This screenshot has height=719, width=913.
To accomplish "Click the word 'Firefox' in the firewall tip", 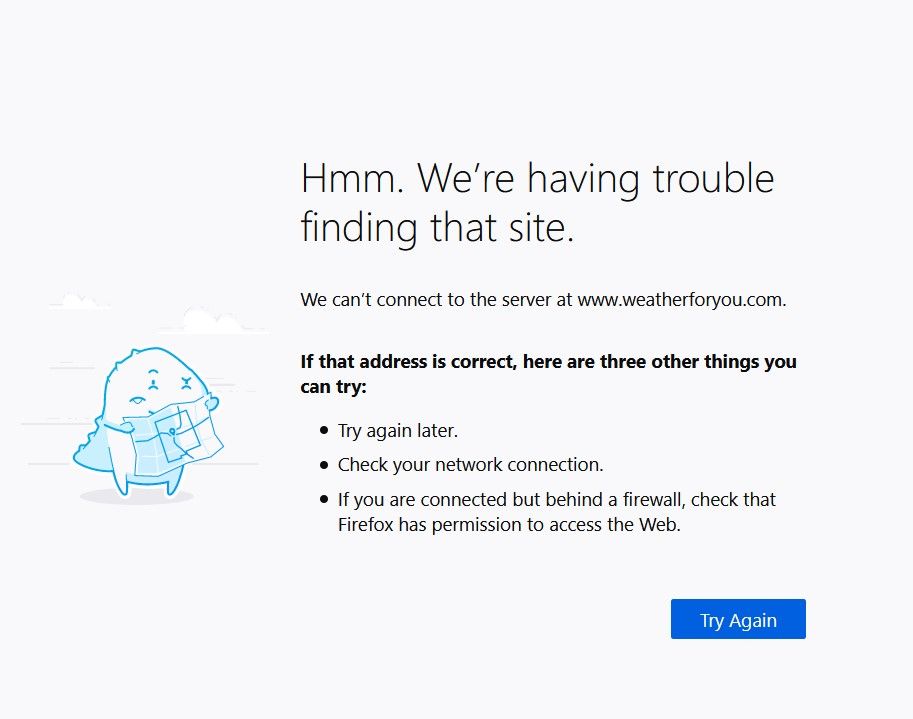I will point(366,524).
